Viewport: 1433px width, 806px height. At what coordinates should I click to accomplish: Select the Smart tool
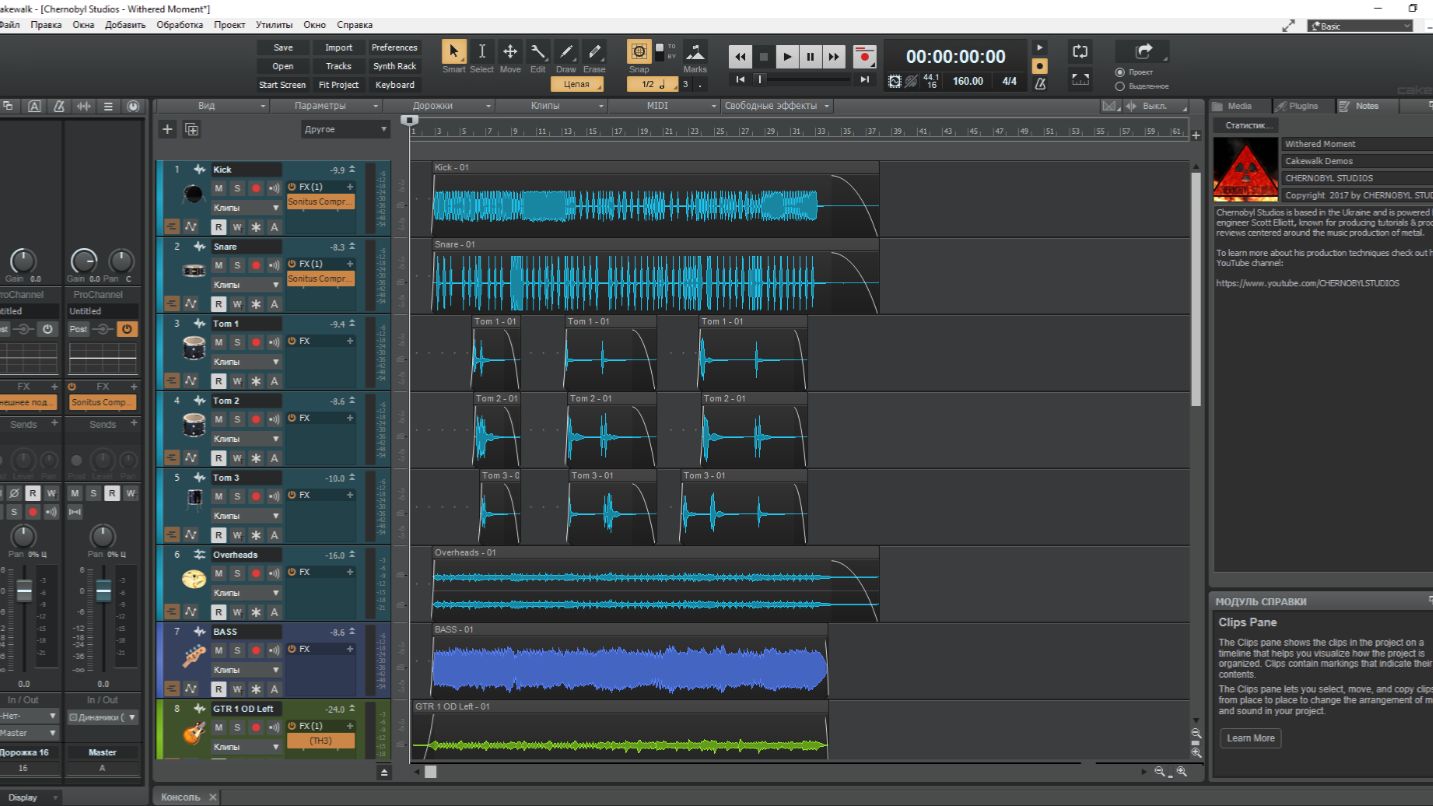pyautogui.click(x=454, y=52)
